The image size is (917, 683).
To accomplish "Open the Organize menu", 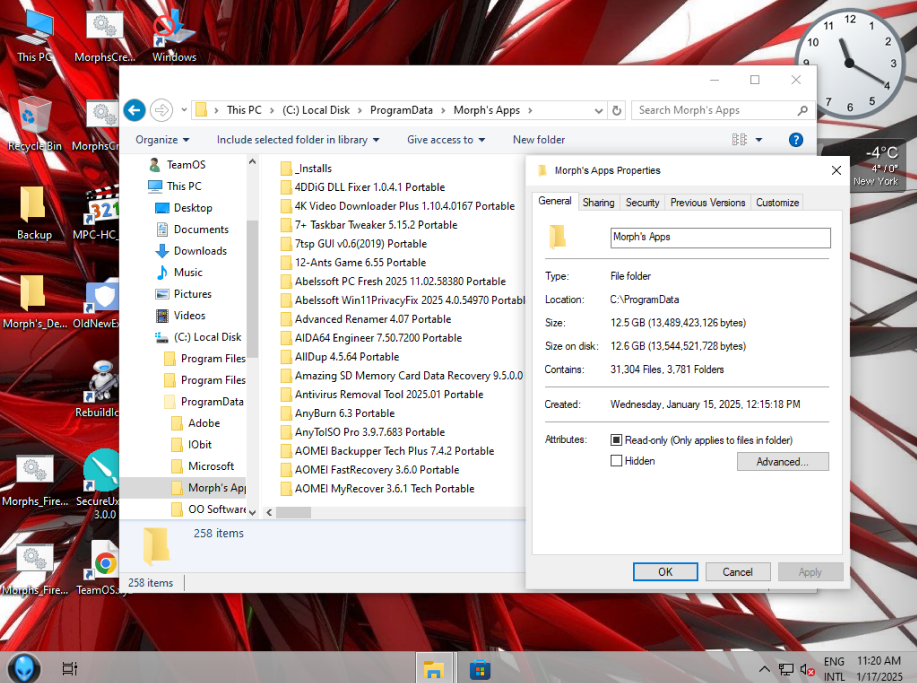I will 162,140.
